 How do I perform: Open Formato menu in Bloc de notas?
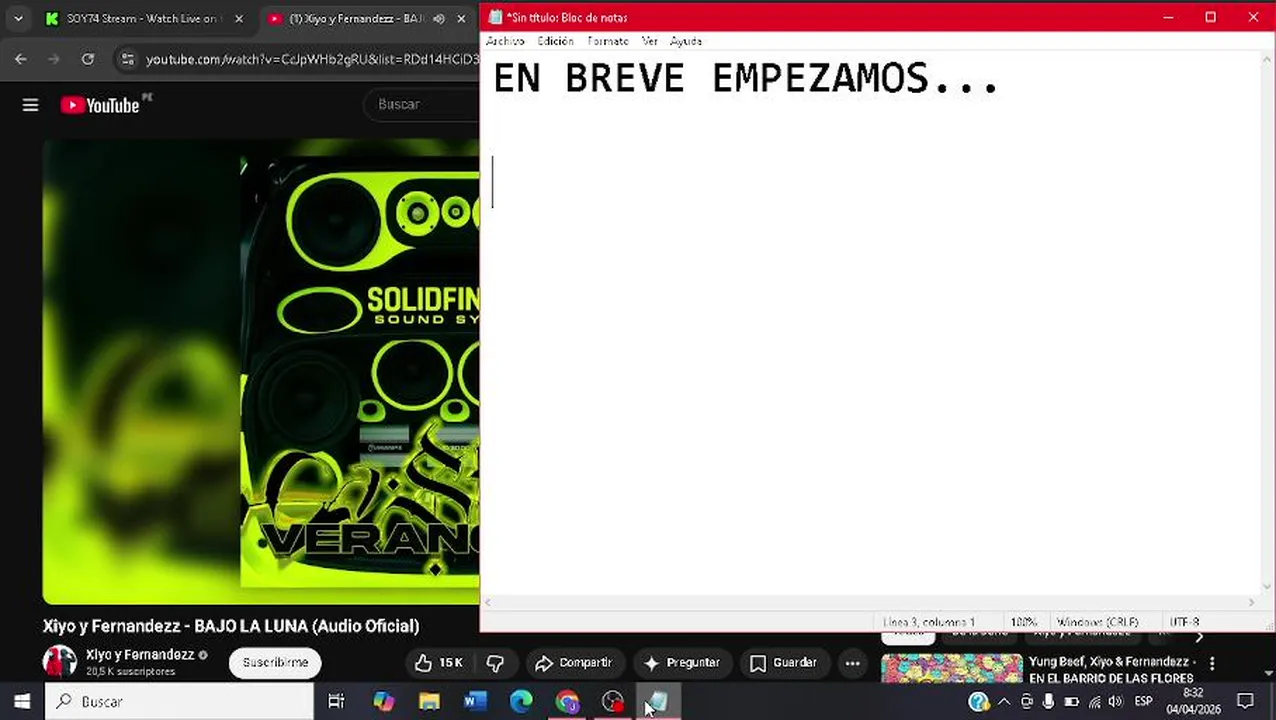pos(608,41)
